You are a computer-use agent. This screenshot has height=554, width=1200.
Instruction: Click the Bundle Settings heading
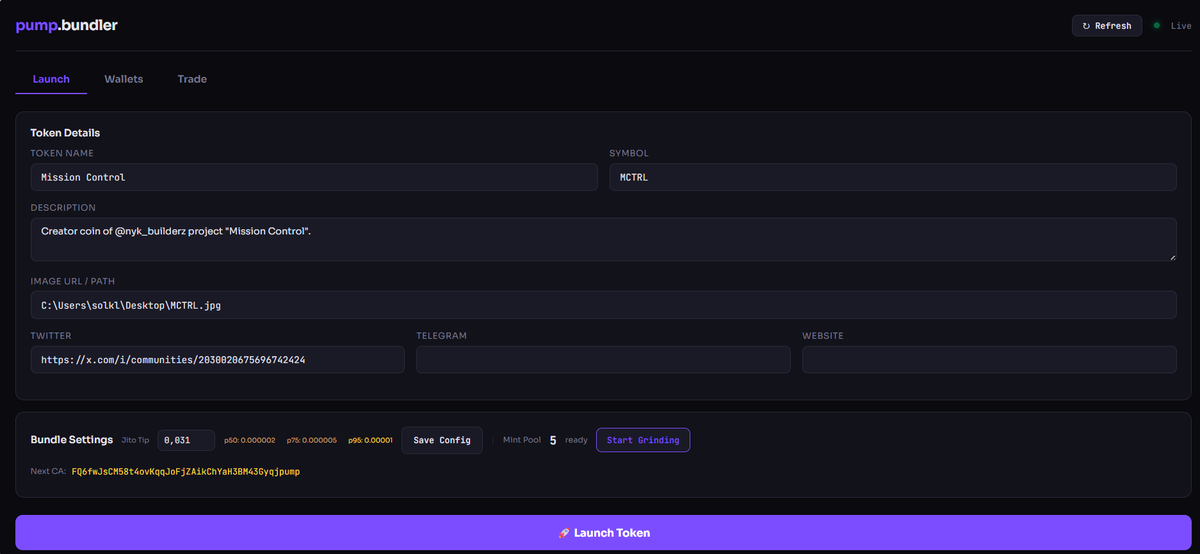pyautogui.click(x=72, y=440)
